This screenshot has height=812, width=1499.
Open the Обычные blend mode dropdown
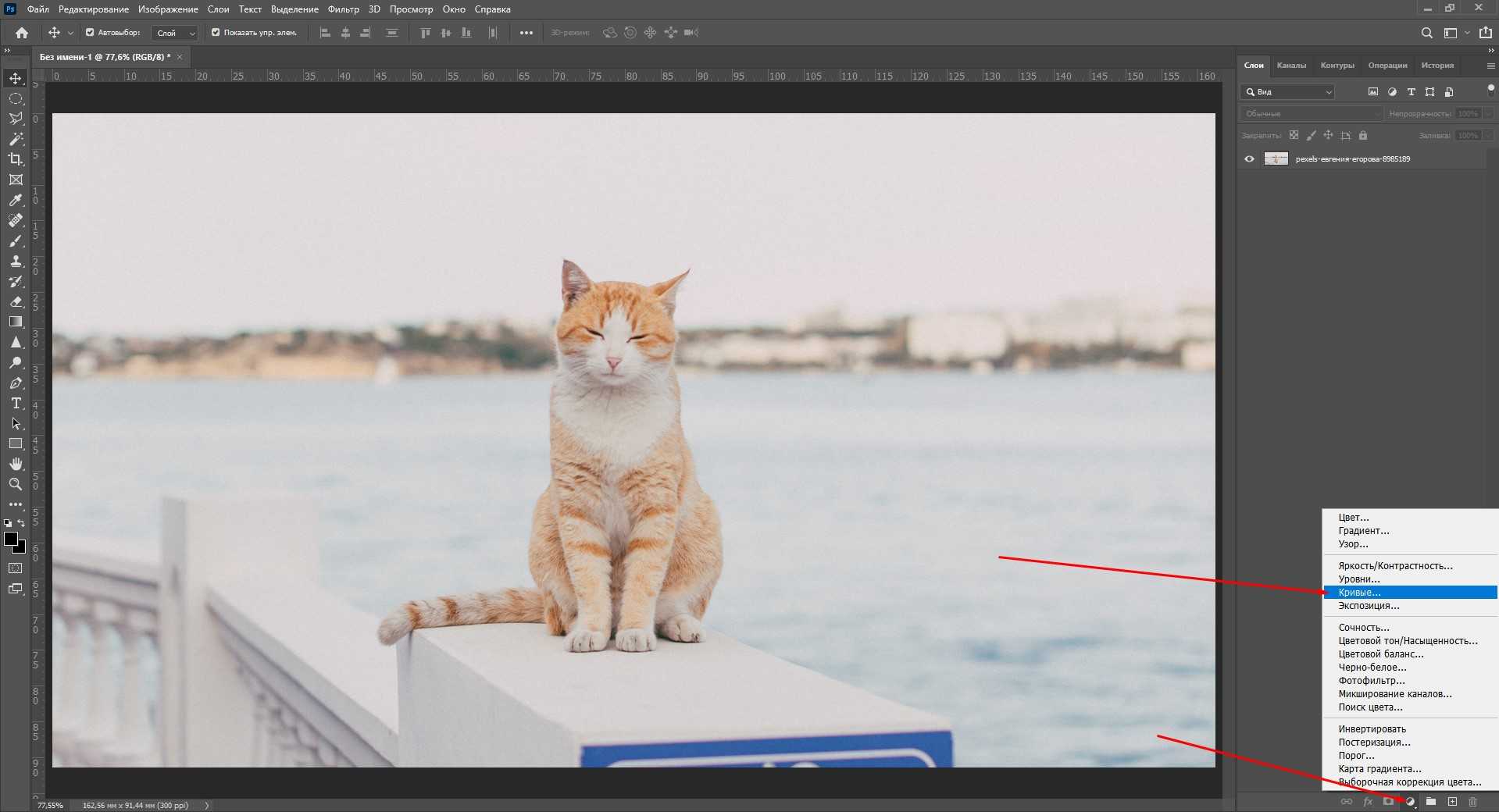coord(1312,114)
